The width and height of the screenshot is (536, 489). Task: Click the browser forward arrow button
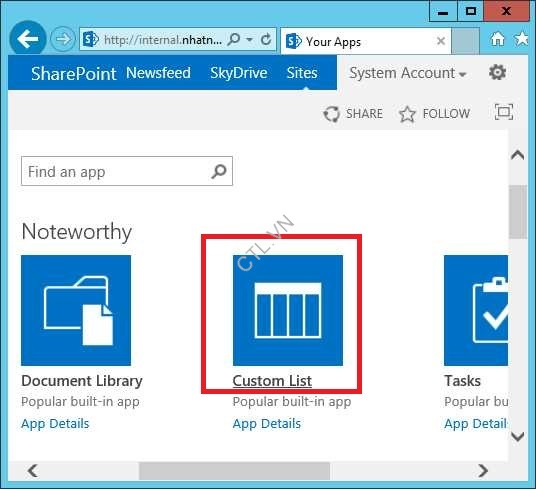point(63,39)
